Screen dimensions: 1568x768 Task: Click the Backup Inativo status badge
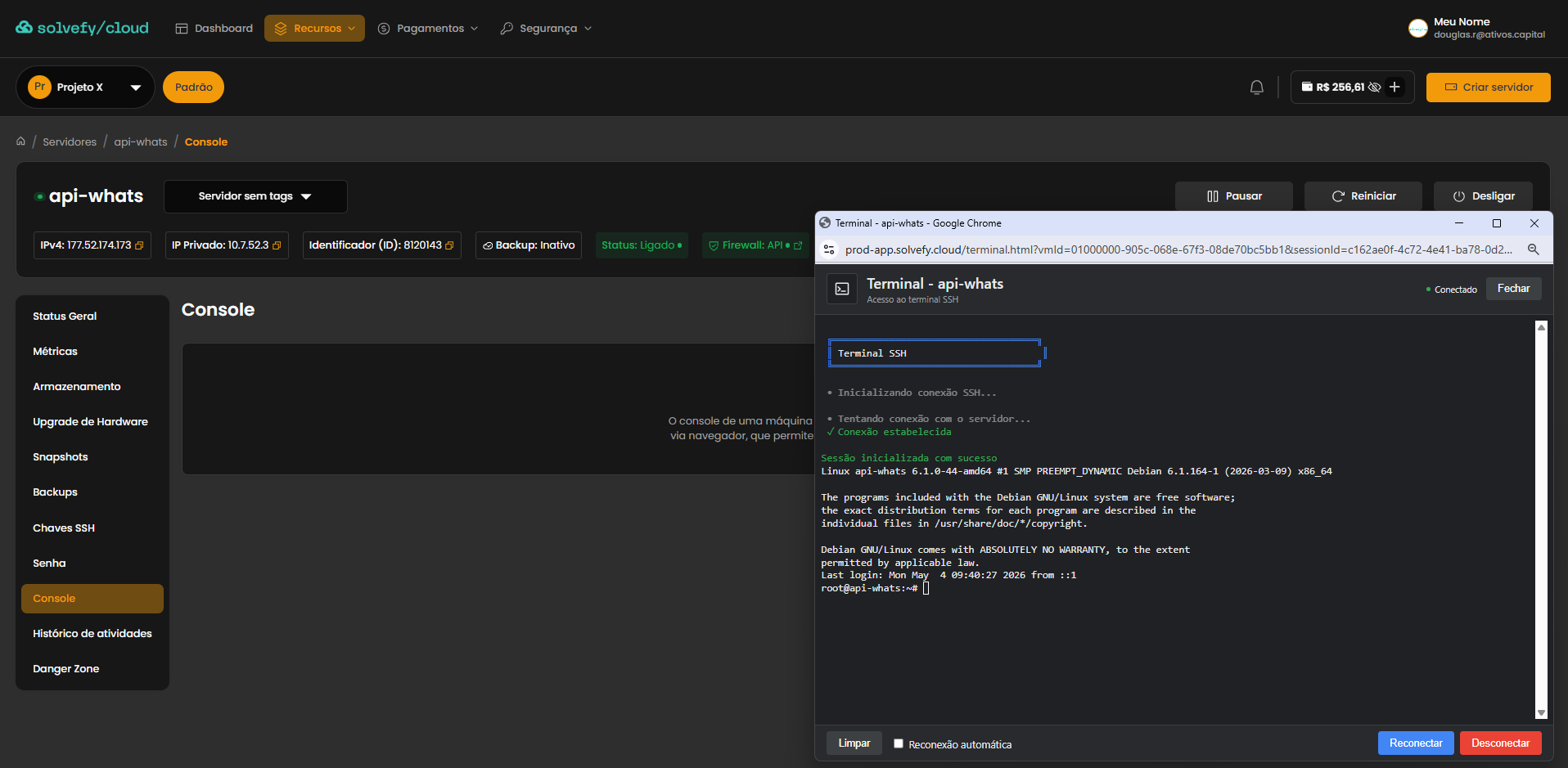click(529, 245)
